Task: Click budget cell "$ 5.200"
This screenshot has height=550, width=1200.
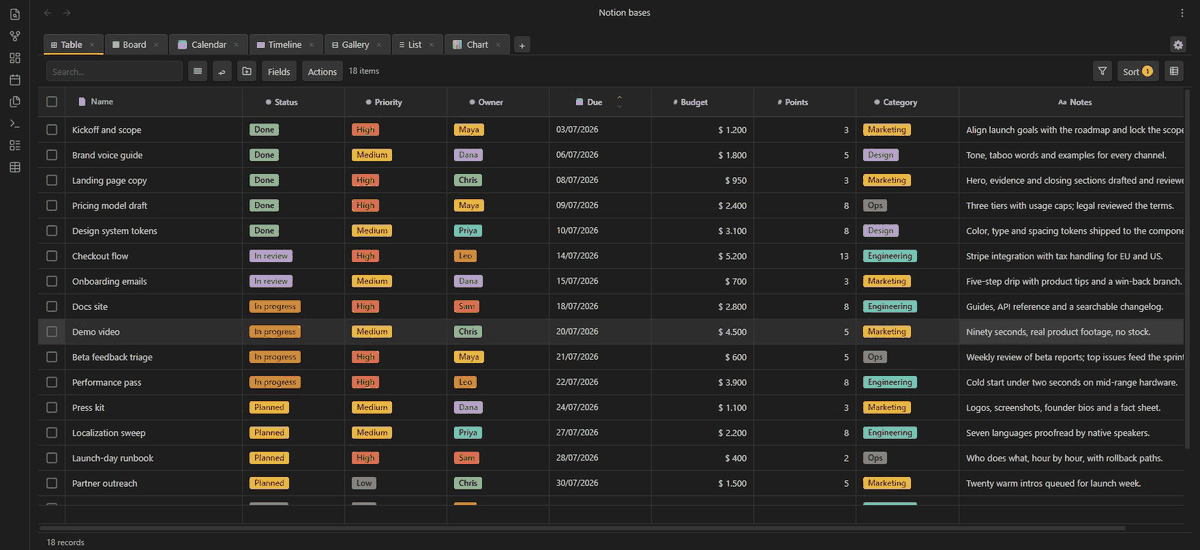Action: [x=702, y=256]
